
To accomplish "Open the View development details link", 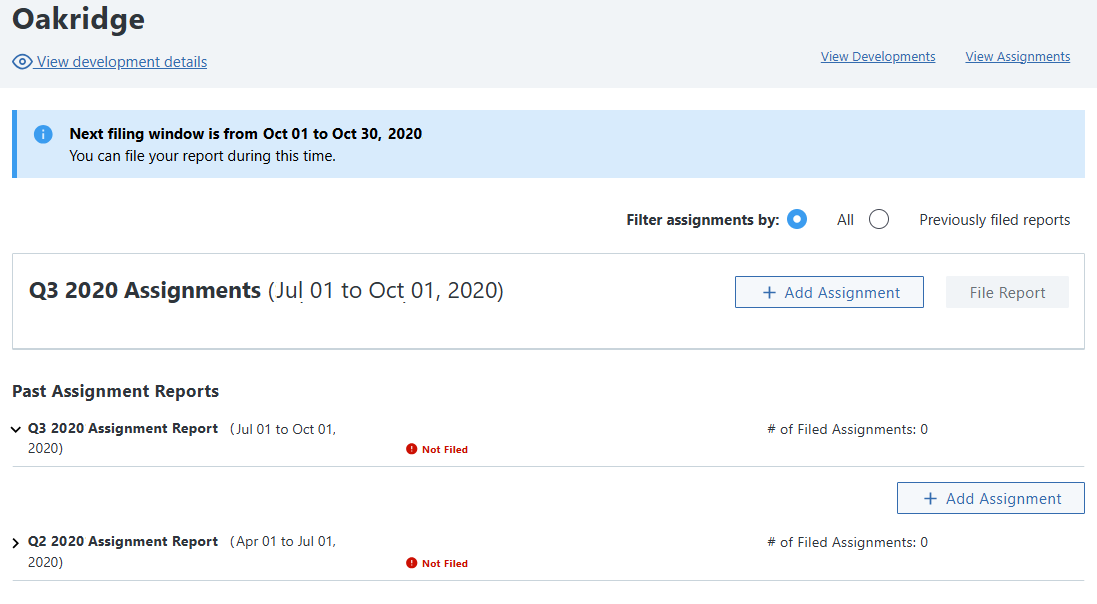I will tap(122, 62).
